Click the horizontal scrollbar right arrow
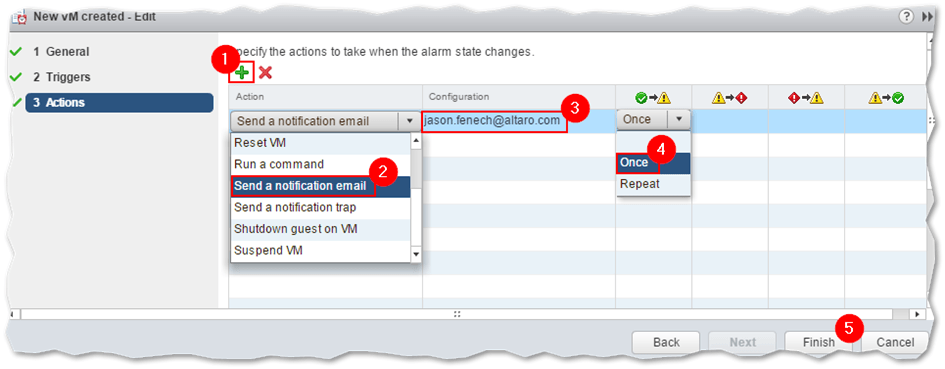The width and height of the screenshot is (945, 369). (917, 314)
